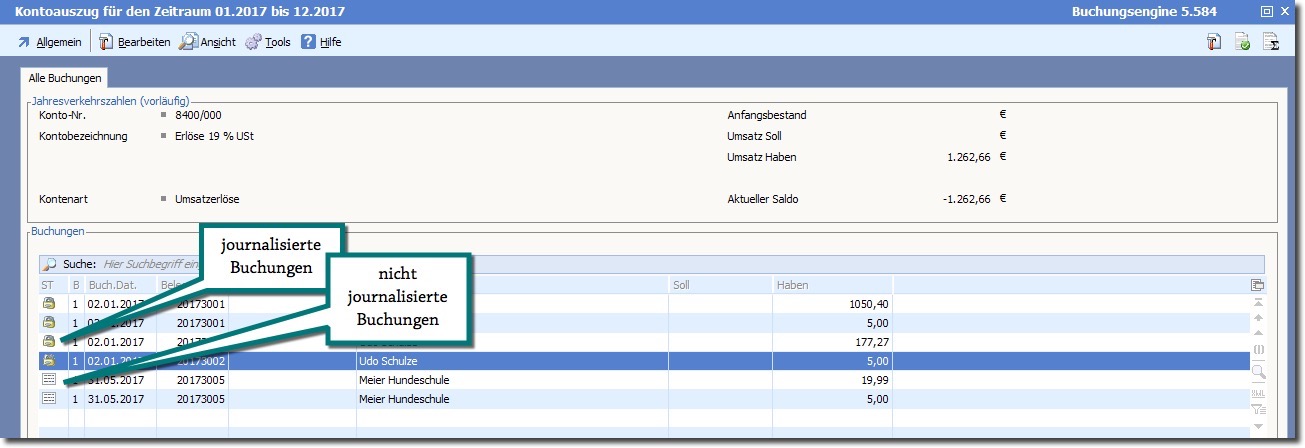Sort by the Haben column header

click(x=830, y=286)
